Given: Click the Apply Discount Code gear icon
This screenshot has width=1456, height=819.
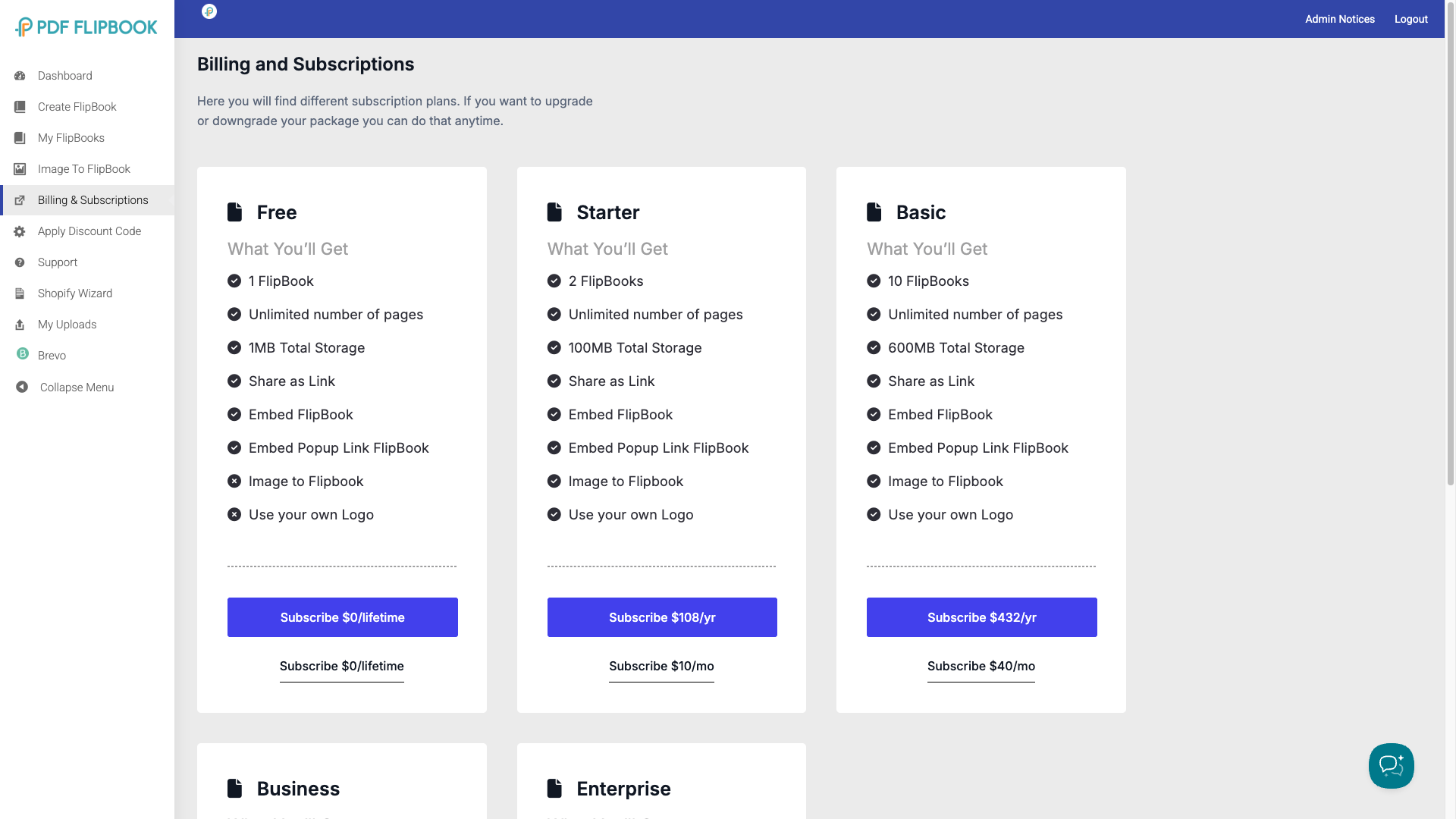Looking at the screenshot, I should (20, 231).
